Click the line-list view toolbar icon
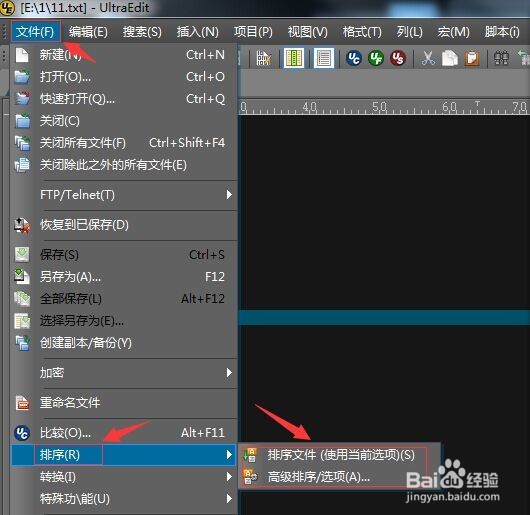Screen dimensions: 530x515 tap(324, 58)
